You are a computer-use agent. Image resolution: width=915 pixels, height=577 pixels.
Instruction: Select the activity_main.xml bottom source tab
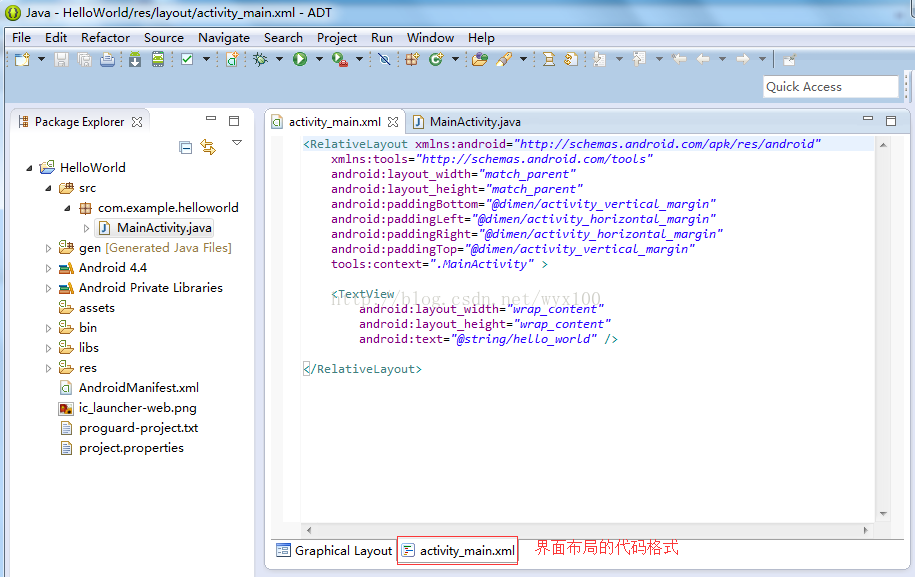[459, 551]
